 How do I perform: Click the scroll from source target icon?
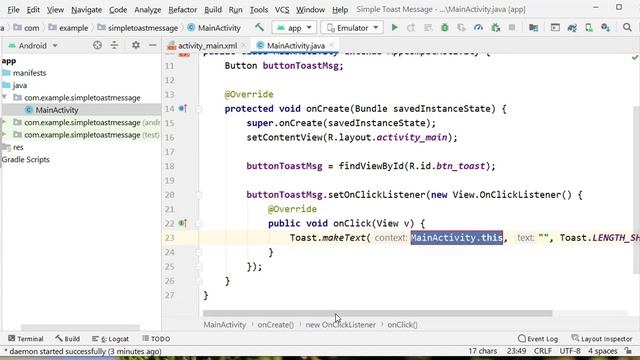click(x=97, y=45)
